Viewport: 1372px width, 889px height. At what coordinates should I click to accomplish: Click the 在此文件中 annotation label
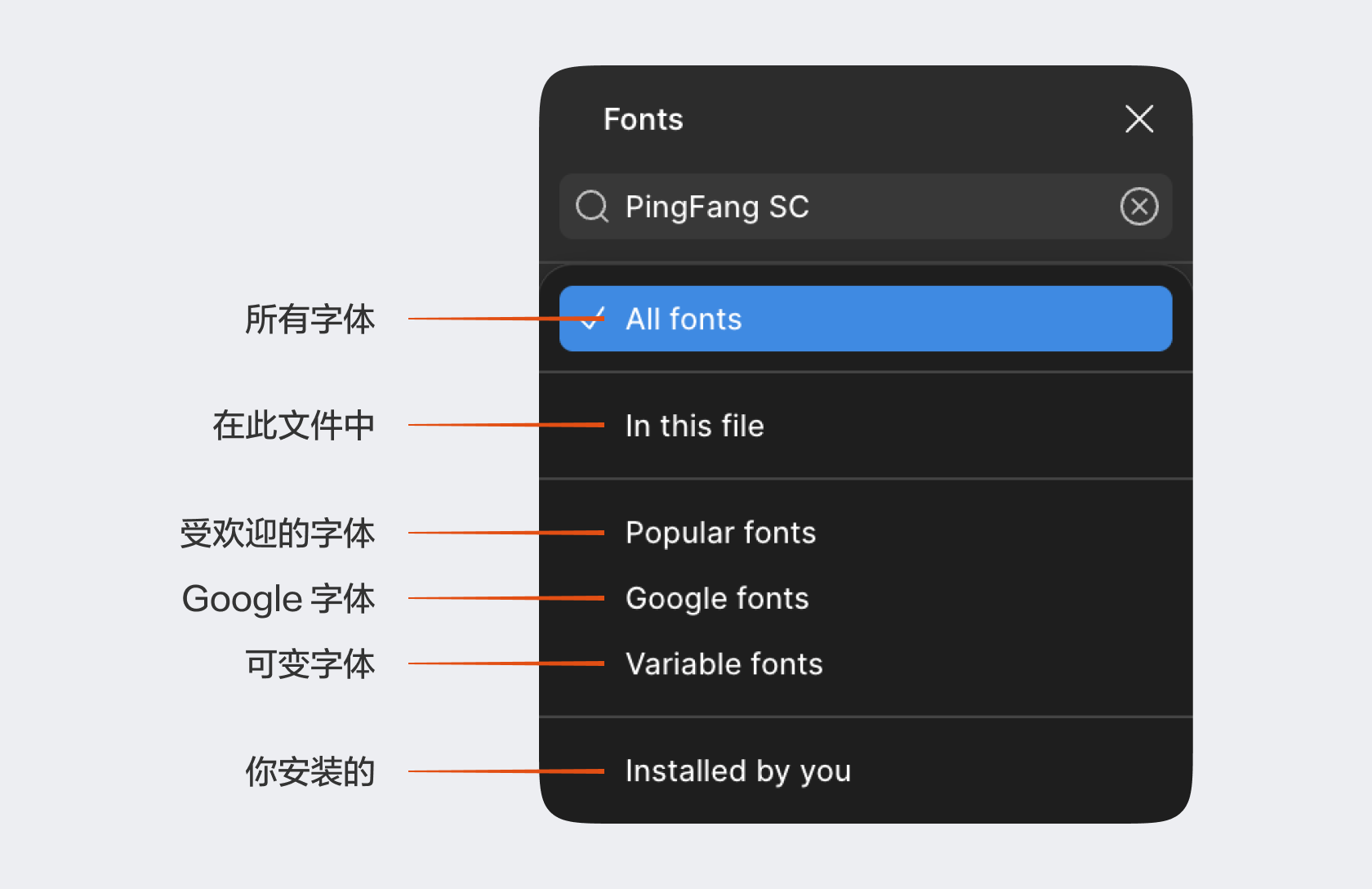click(293, 426)
